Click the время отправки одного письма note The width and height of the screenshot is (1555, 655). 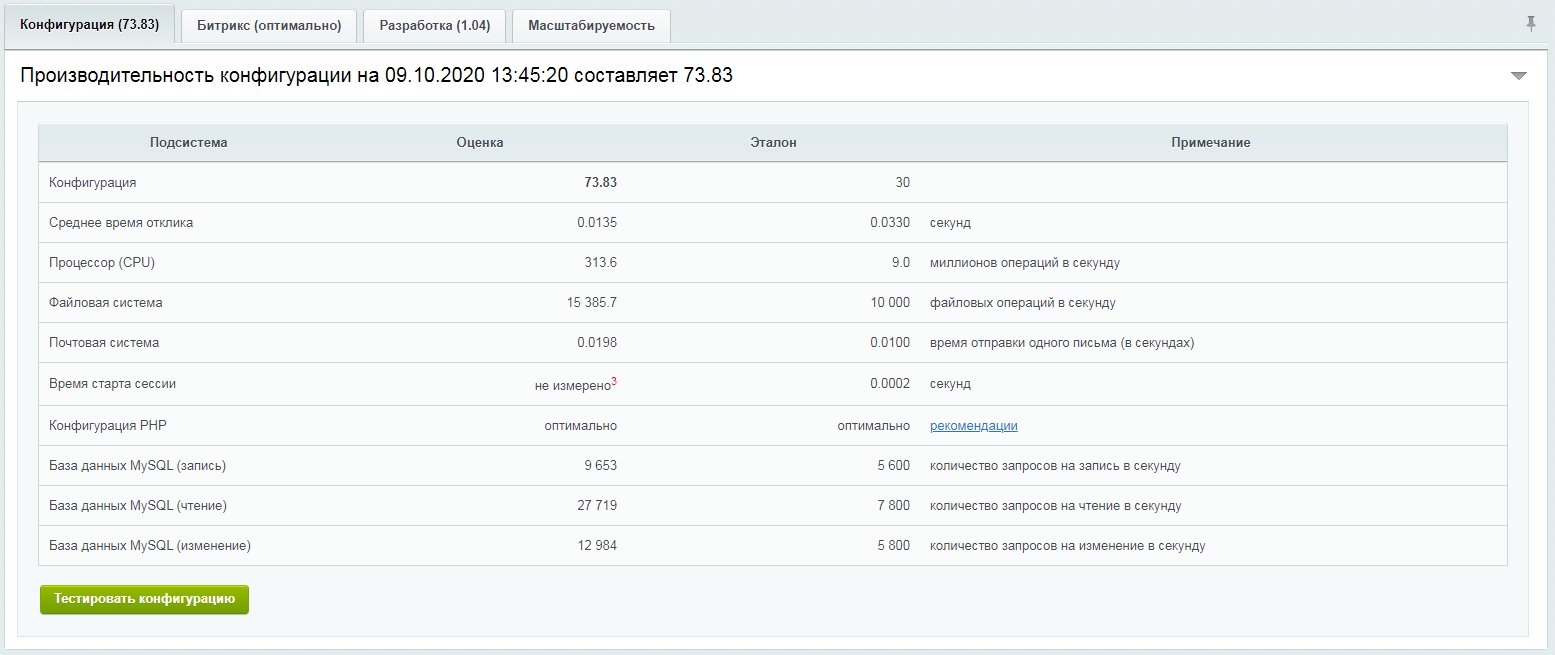[x=1062, y=342]
